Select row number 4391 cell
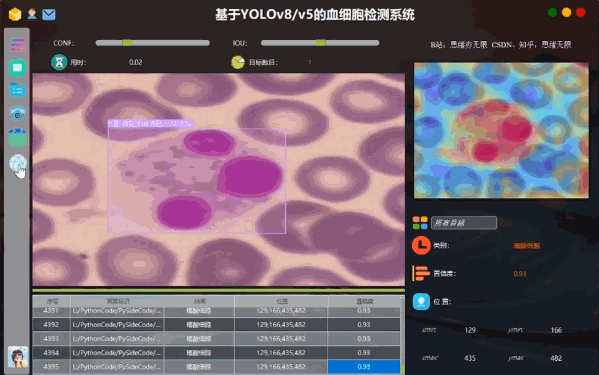 pos(51,311)
